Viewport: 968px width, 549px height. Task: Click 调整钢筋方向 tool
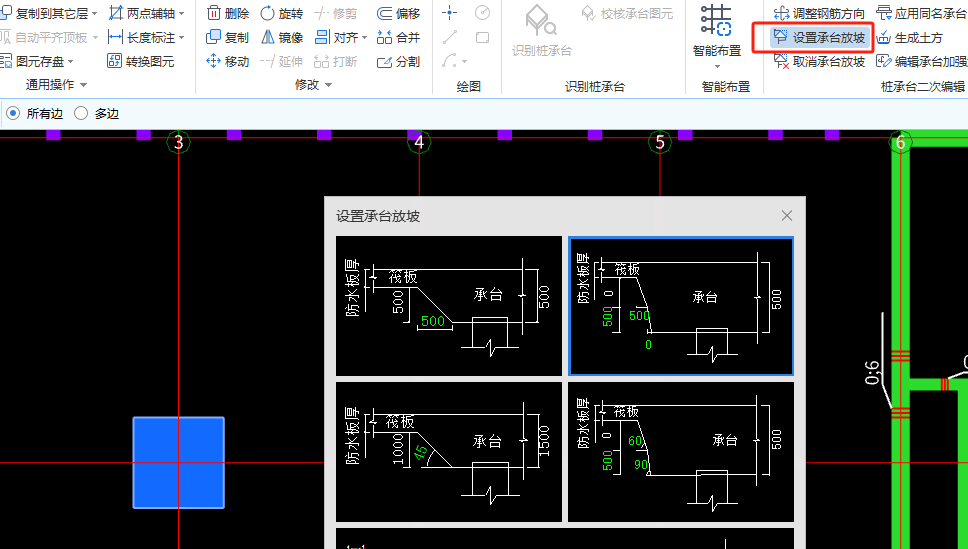click(819, 13)
